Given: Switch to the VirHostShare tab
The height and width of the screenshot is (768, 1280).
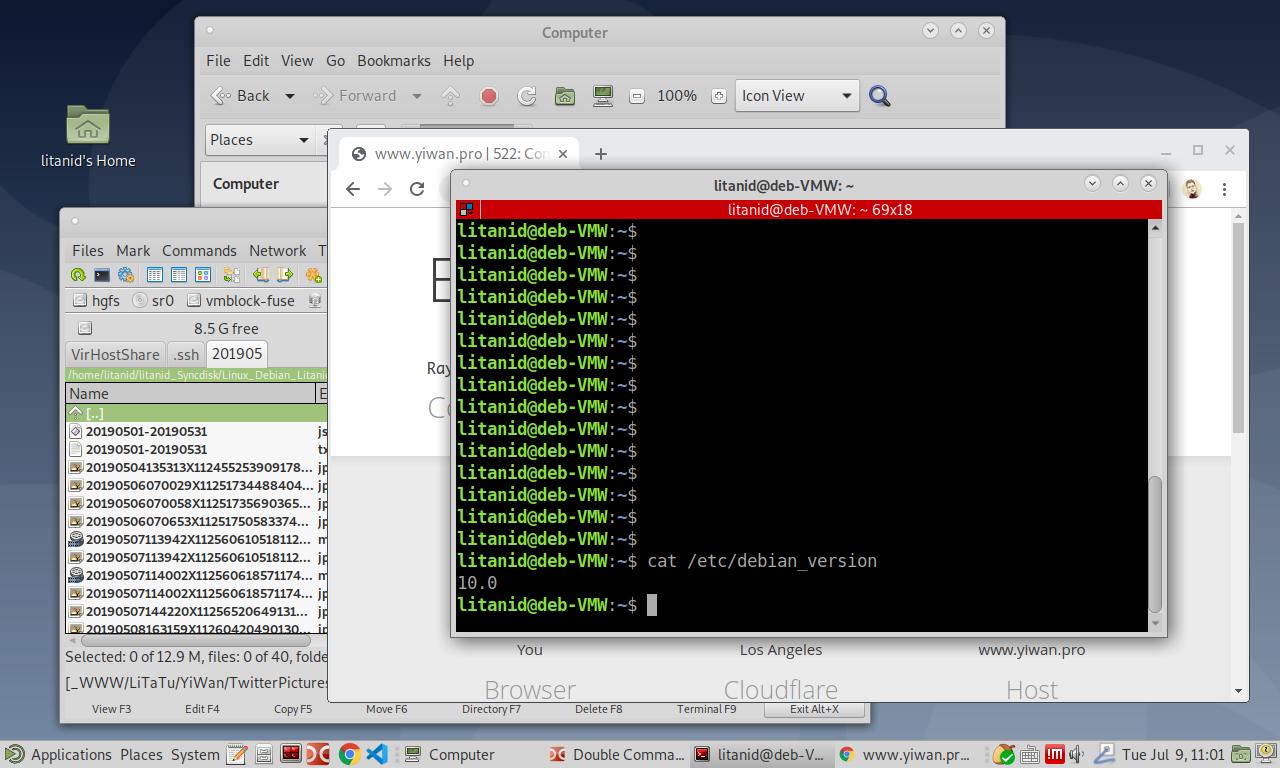Looking at the screenshot, I should [115, 354].
